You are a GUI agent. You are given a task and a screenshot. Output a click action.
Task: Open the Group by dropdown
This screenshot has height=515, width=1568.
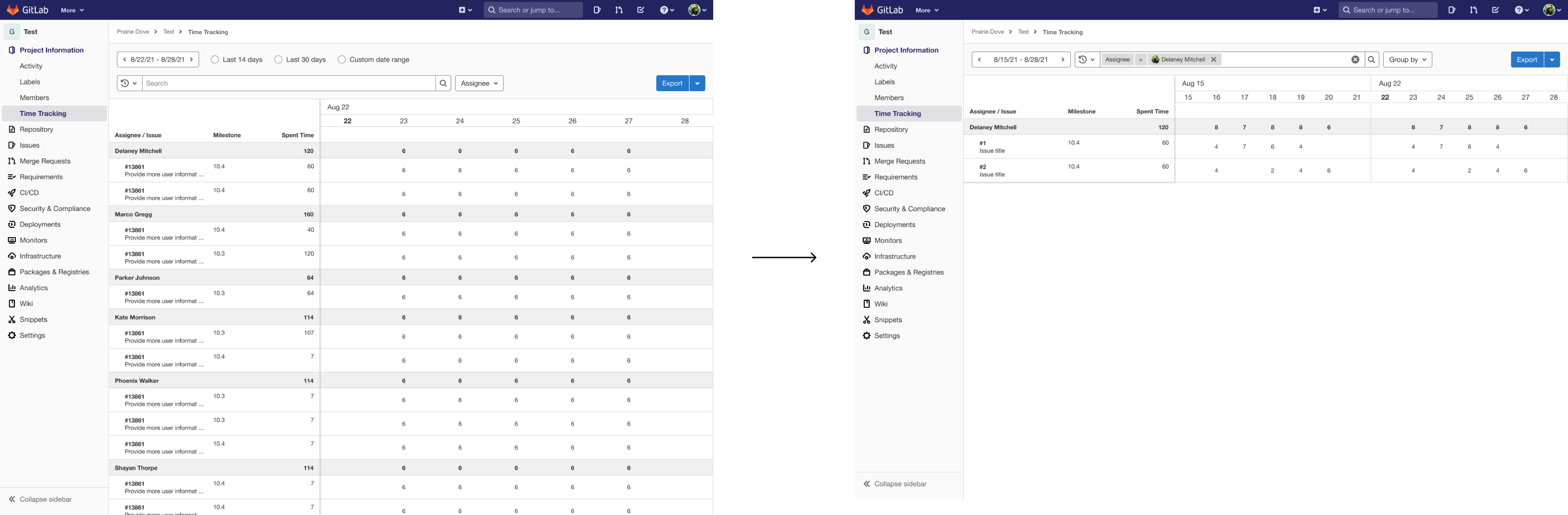(x=1406, y=59)
